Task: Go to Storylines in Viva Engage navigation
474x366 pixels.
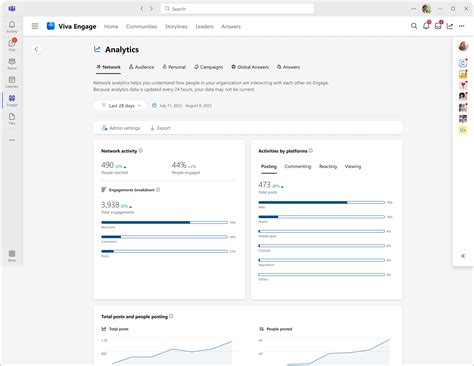Action: pos(176,26)
